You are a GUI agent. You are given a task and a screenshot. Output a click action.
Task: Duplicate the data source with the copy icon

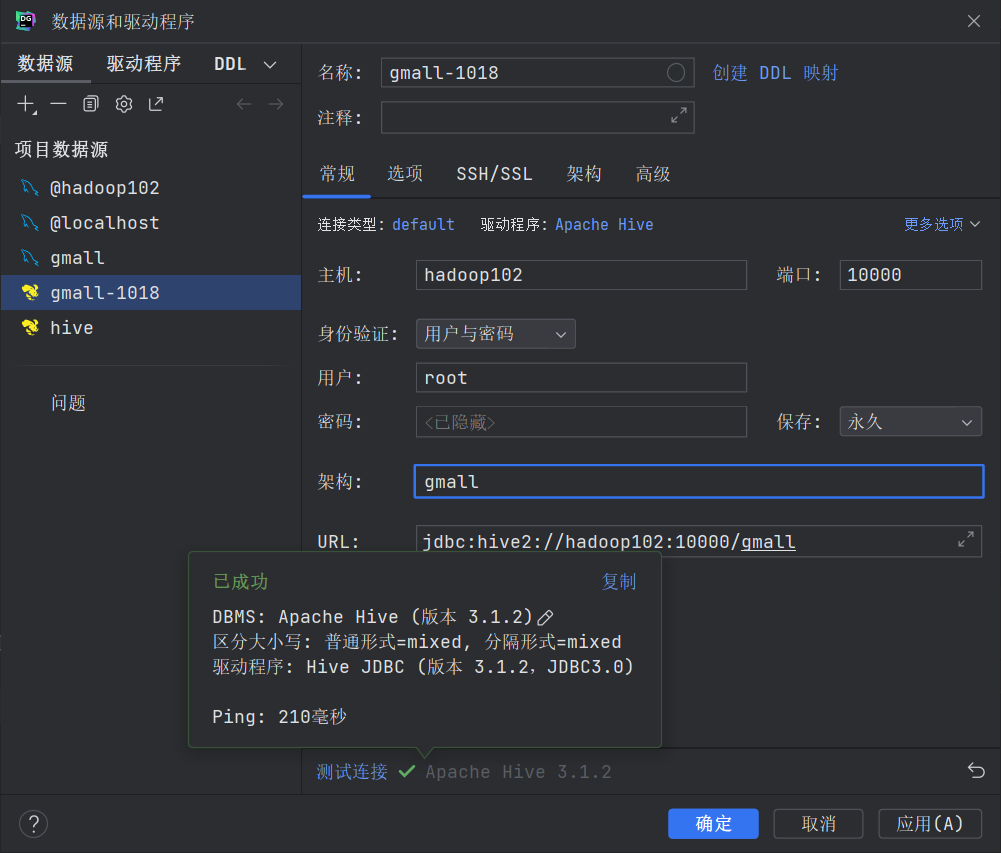pos(91,104)
